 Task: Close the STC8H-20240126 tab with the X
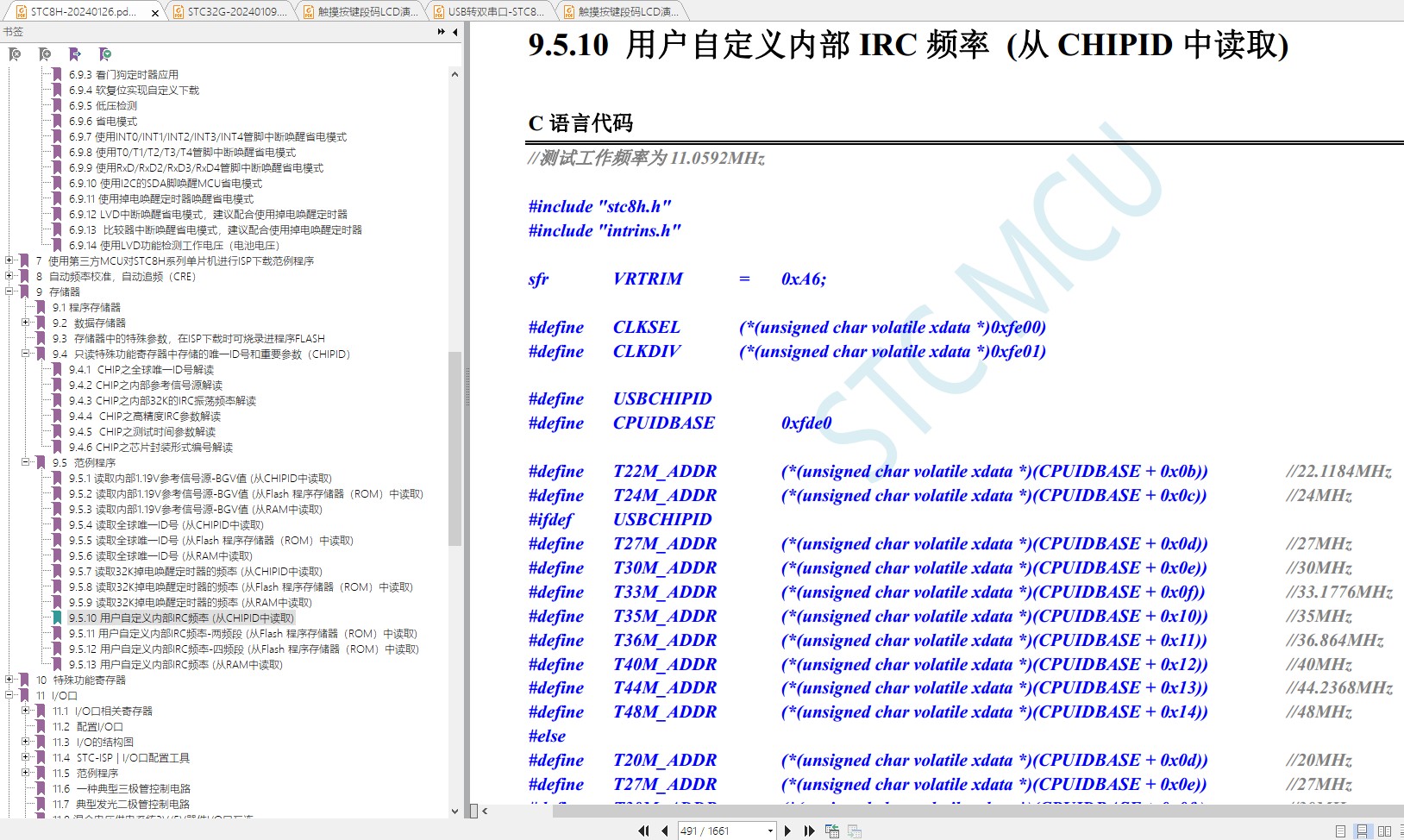click(155, 12)
